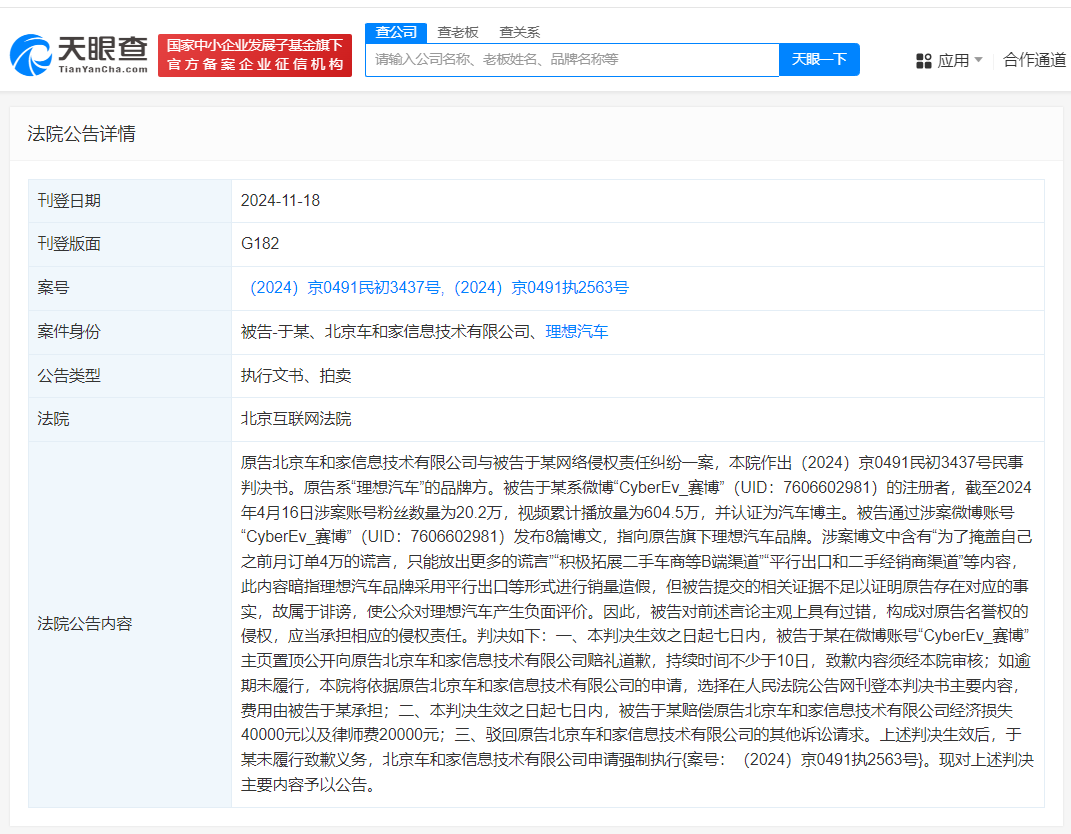Click the 北京互联网法院 court name

point(296,419)
